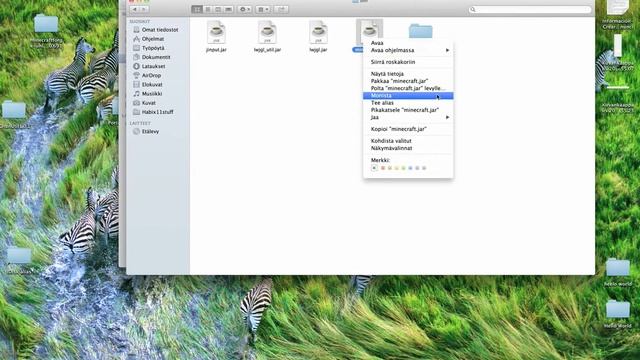
Task: Click the Finder search field
Action: click(x=530, y=9)
